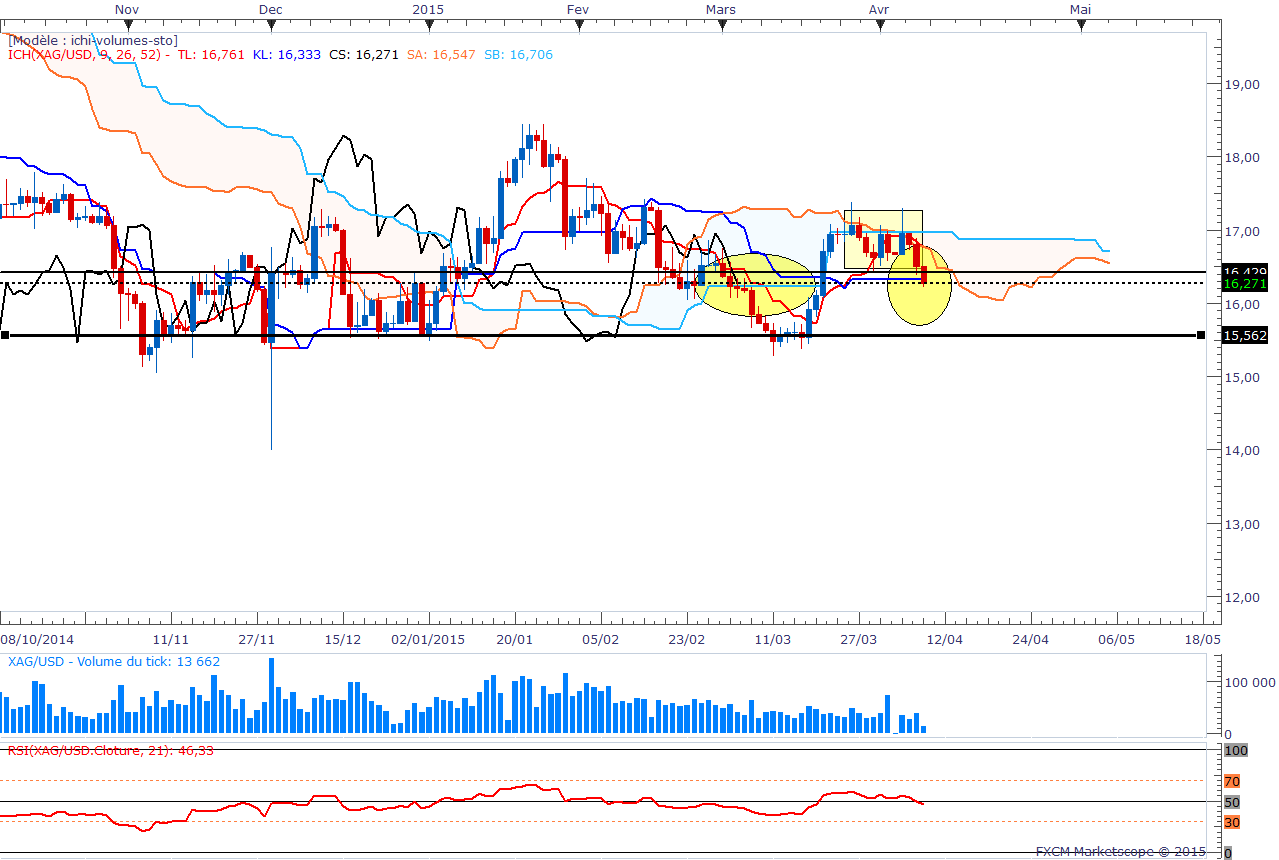
Task: Select the RSI(XAG/USD.Cloture, 21) indicator label
Action: (x=110, y=749)
